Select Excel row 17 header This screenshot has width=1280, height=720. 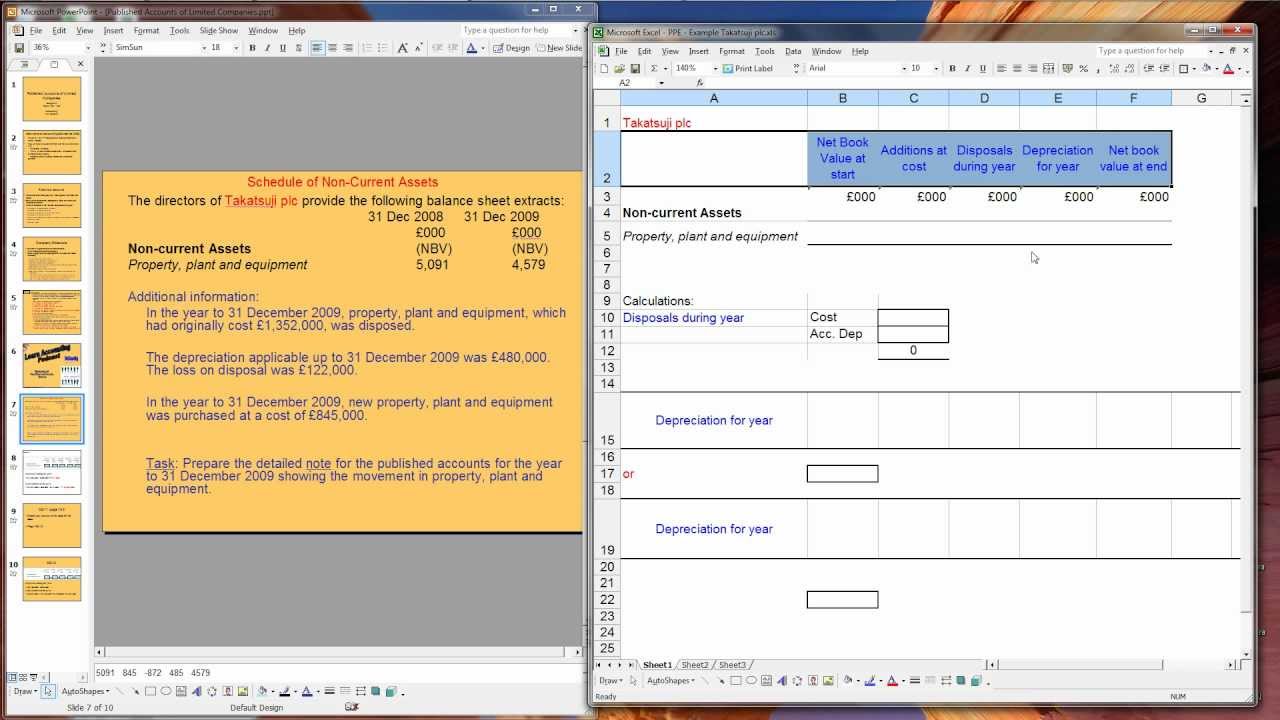click(607, 474)
